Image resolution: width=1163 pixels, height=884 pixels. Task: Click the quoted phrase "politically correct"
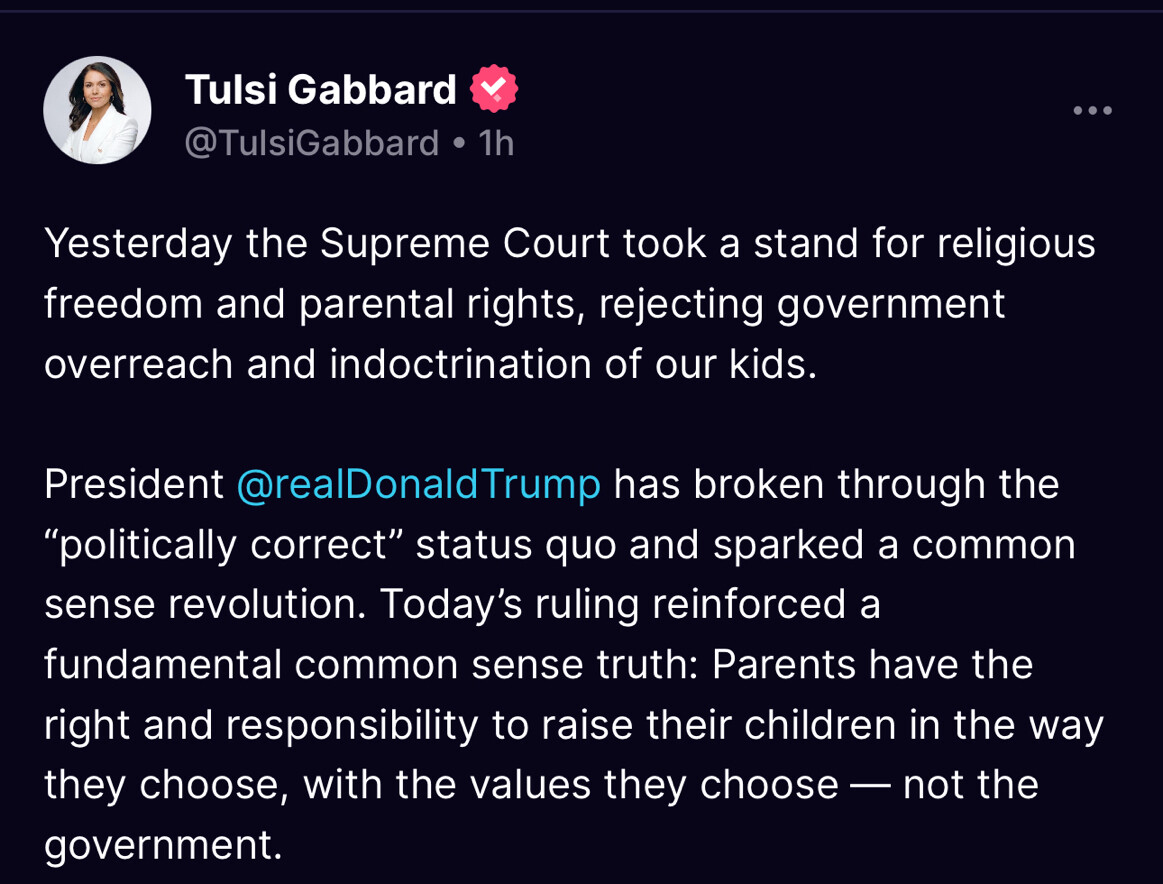coord(224,544)
